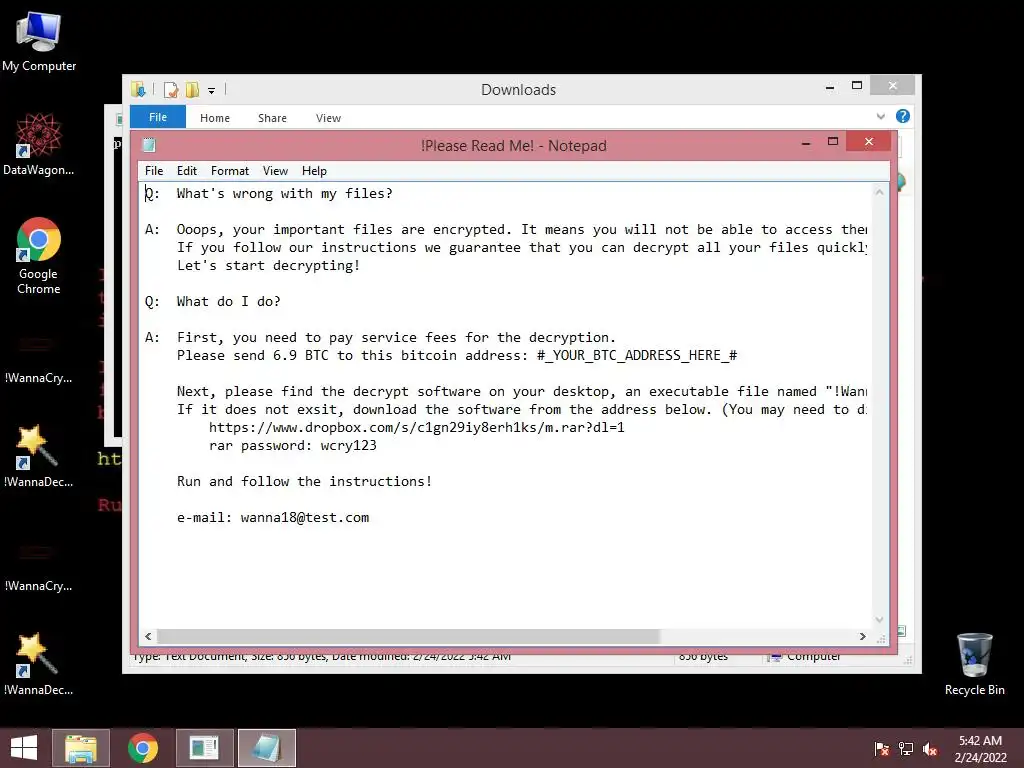Click Notepad horizontal scrollbar thumb
The width and height of the screenshot is (1024, 768).
click(x=409, y=636)
